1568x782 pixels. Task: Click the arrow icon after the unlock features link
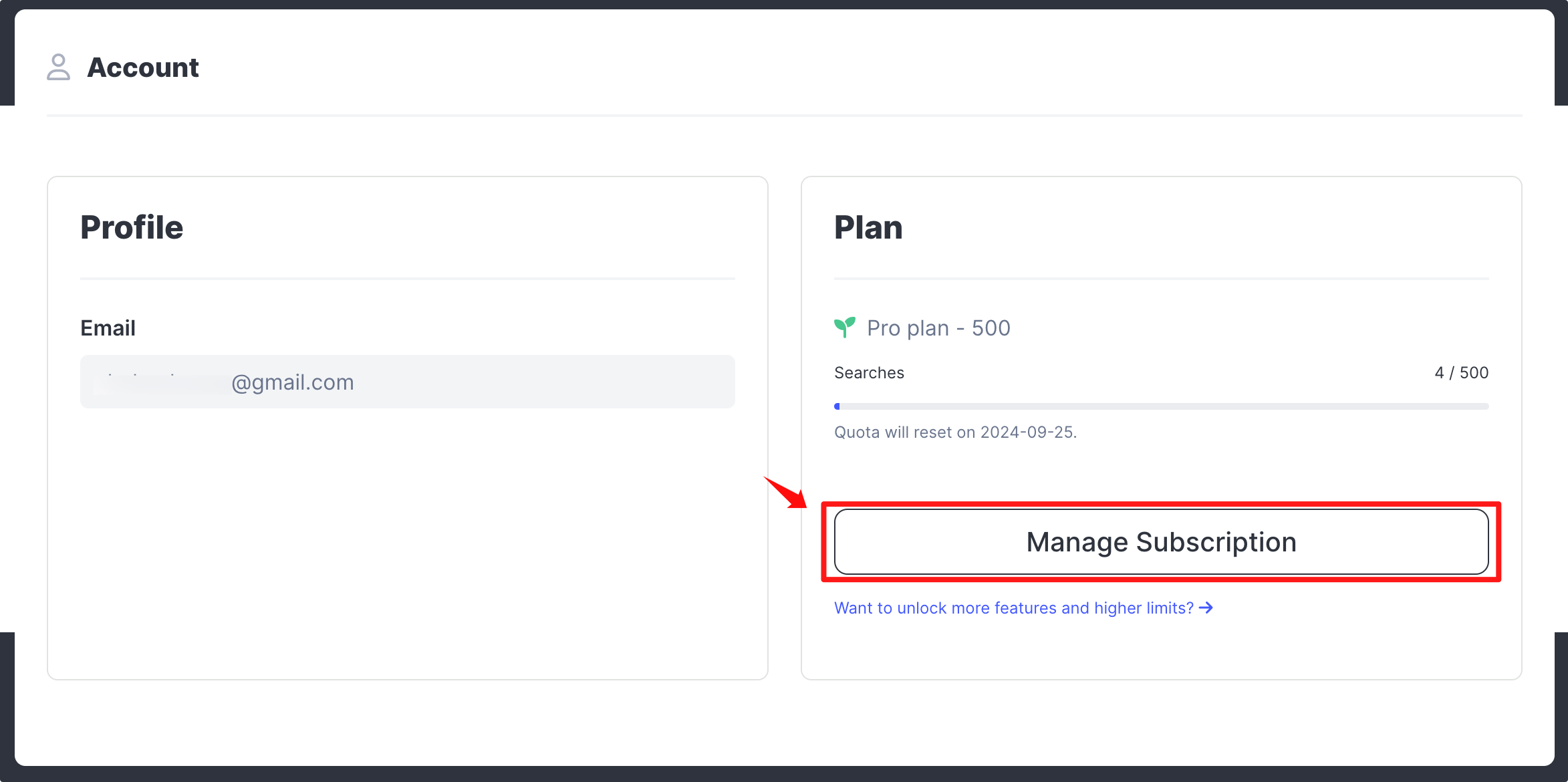click(1207, 608)
